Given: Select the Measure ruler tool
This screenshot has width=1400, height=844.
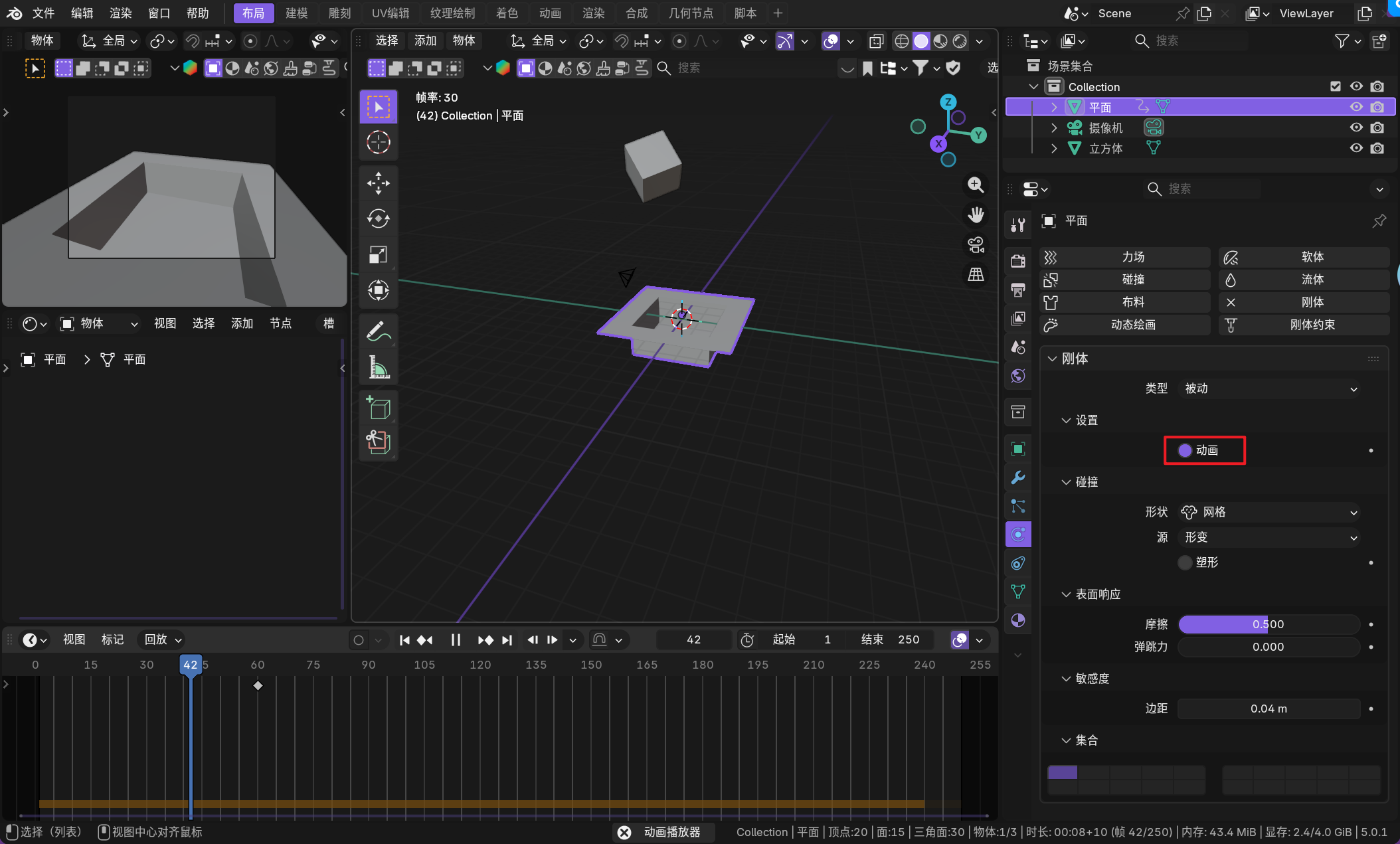Looking at the screenshot, I should click(378, 367).
